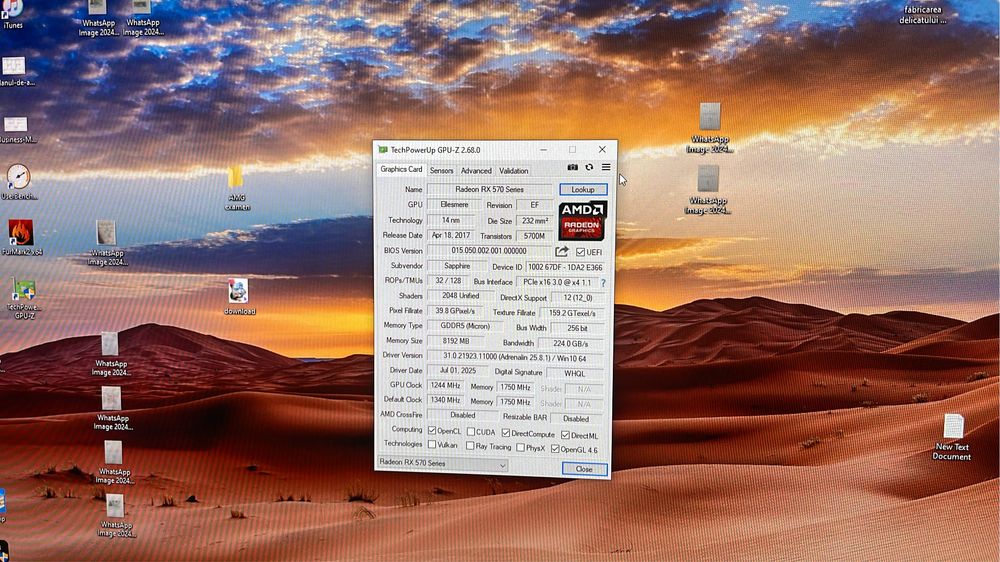
Task: Click the Bus Width value "256 bit"
Action: (577, 329)
